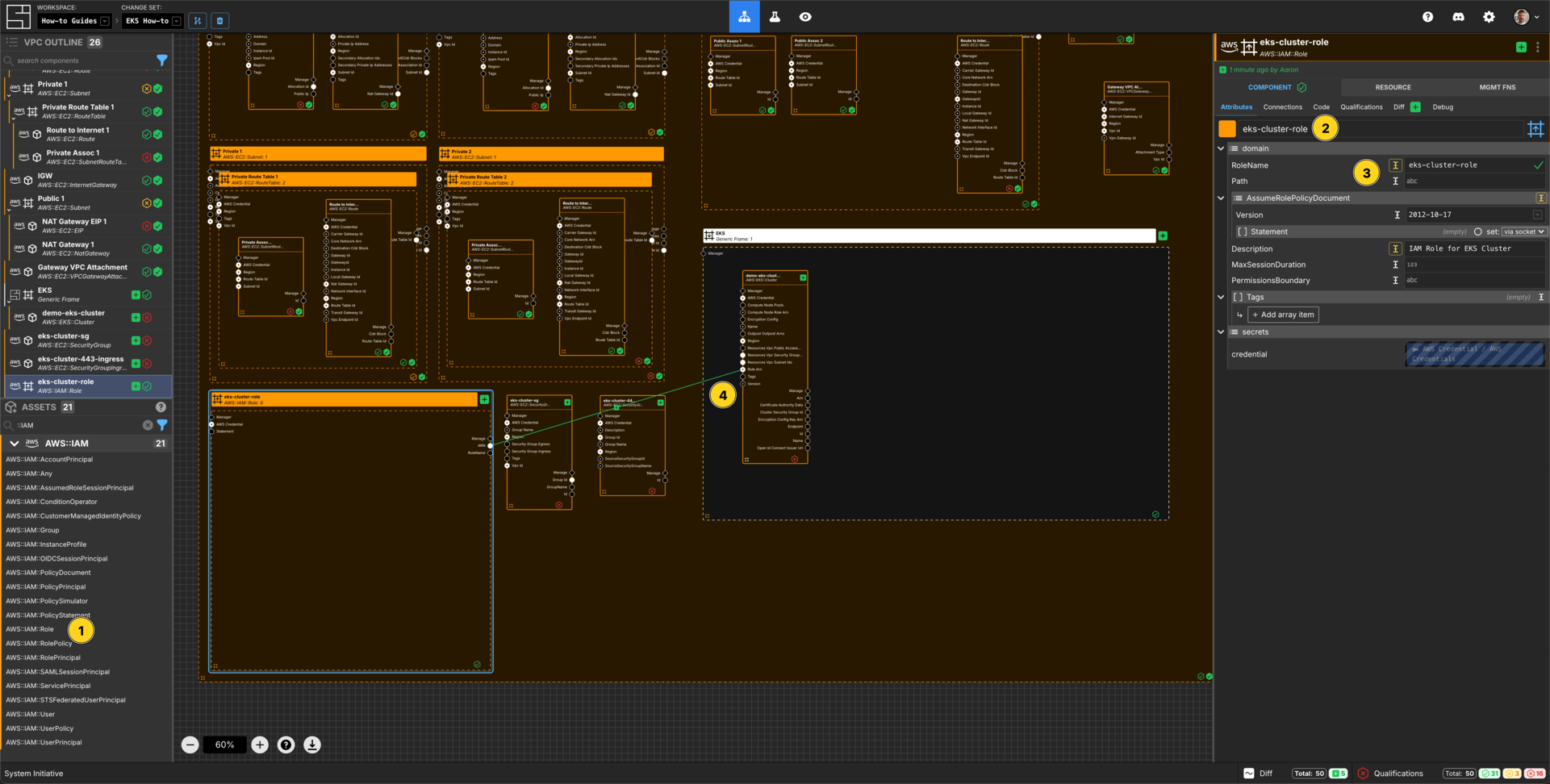Click the System Initiative logo
The width and height of the screenshot is (1550, 784).
(18, 16)
